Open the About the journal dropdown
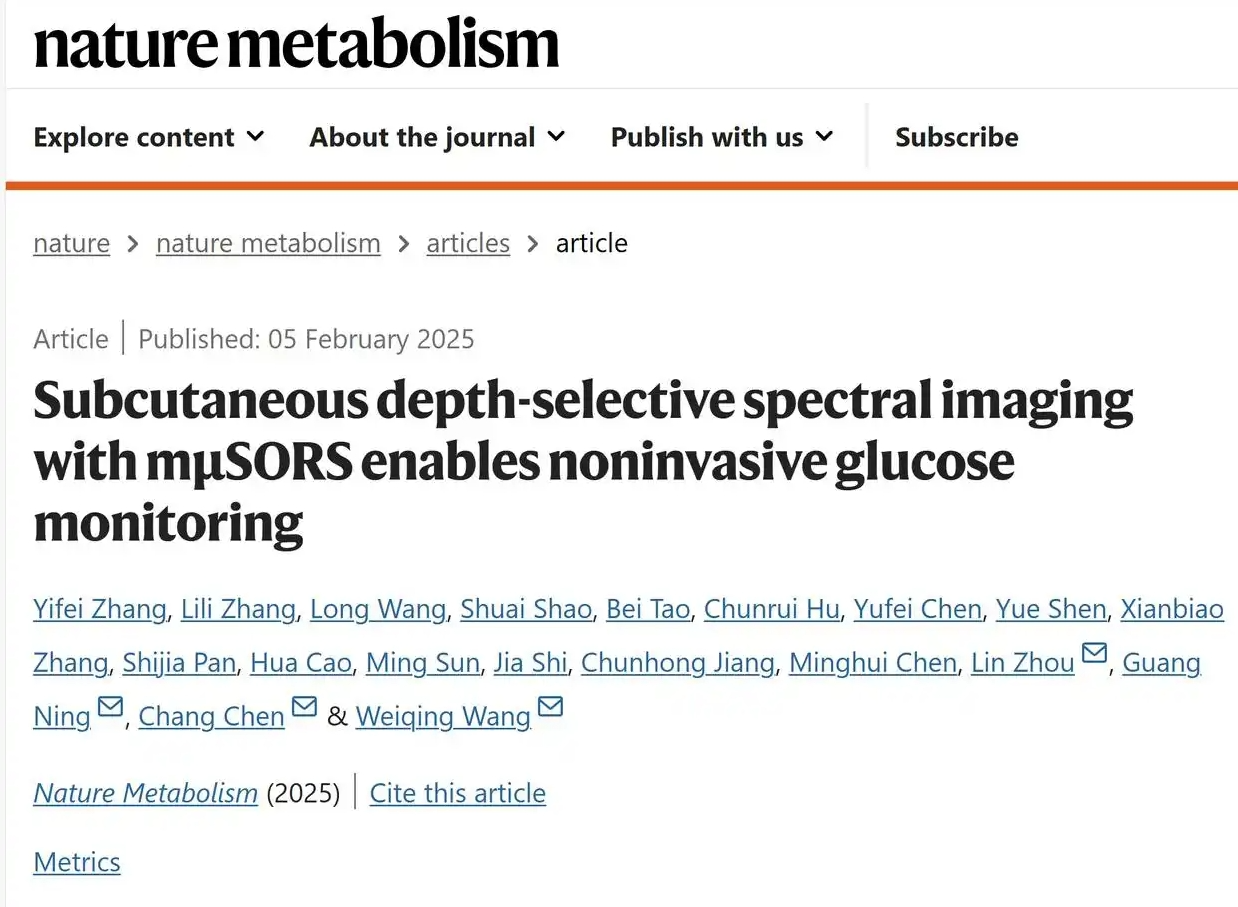1238x907 pixels. [437, 137]
